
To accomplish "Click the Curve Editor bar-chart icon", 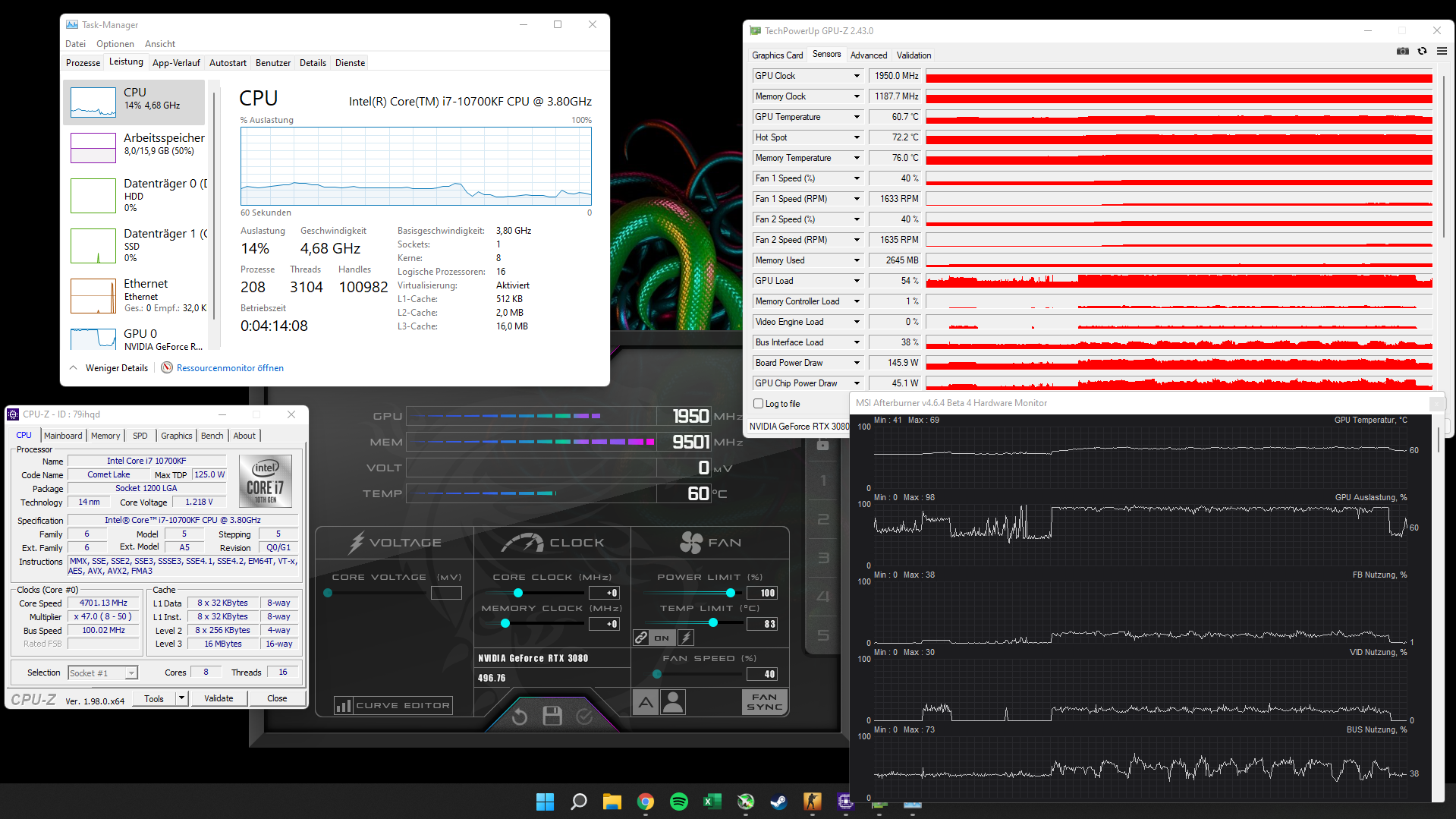I will click(344, 706).
